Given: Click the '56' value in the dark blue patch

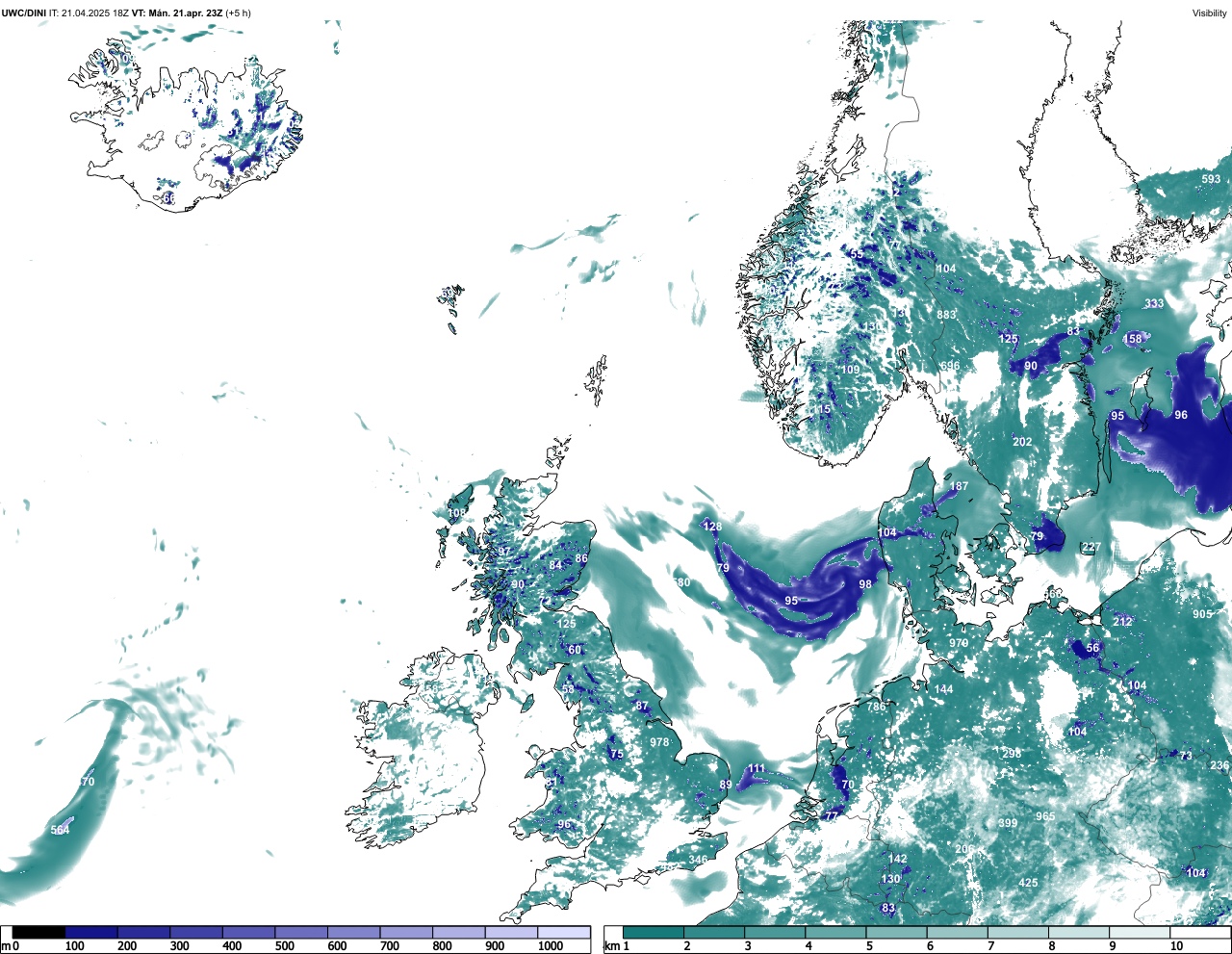Looking at the screenshot, I should tap(1092, 649).
